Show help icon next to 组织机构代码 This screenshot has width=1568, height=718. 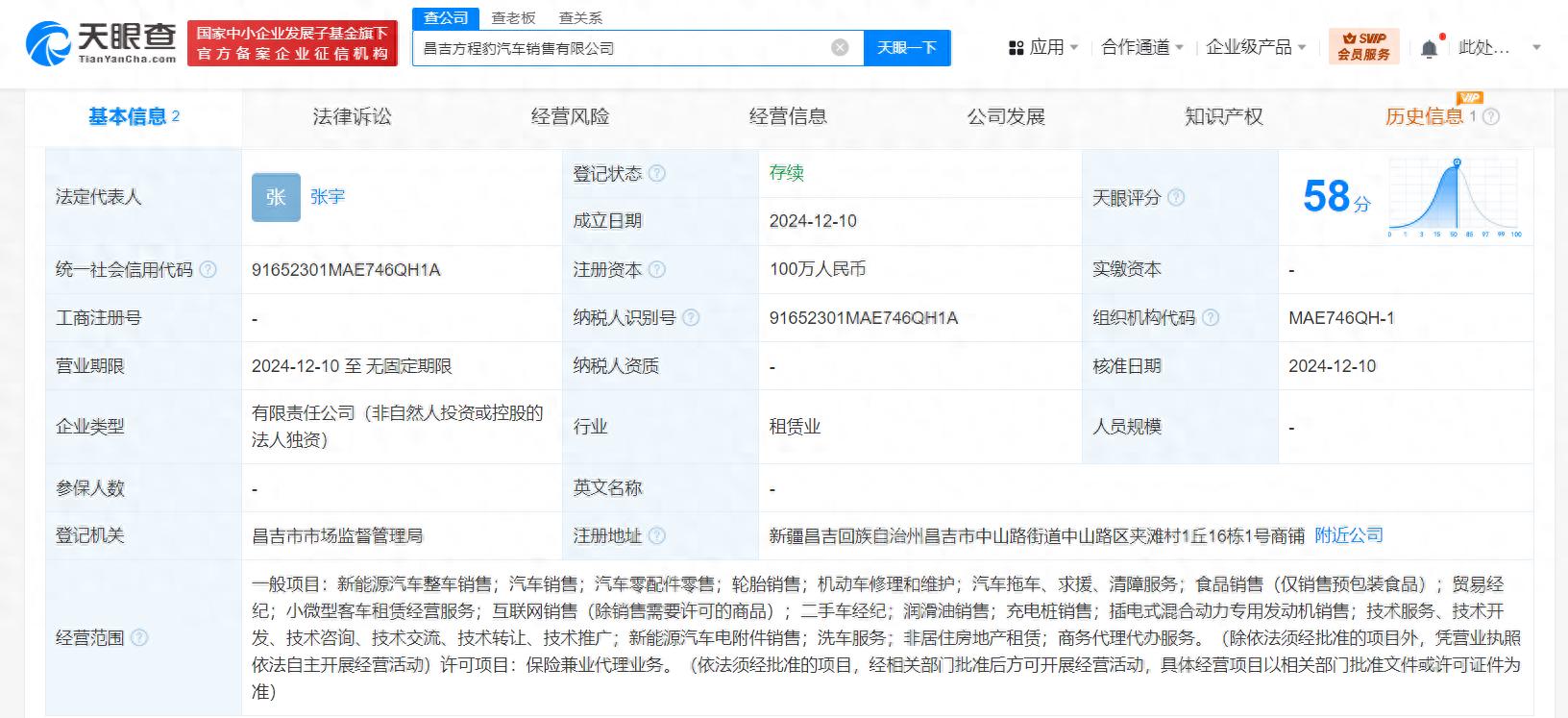[1211, 317]
